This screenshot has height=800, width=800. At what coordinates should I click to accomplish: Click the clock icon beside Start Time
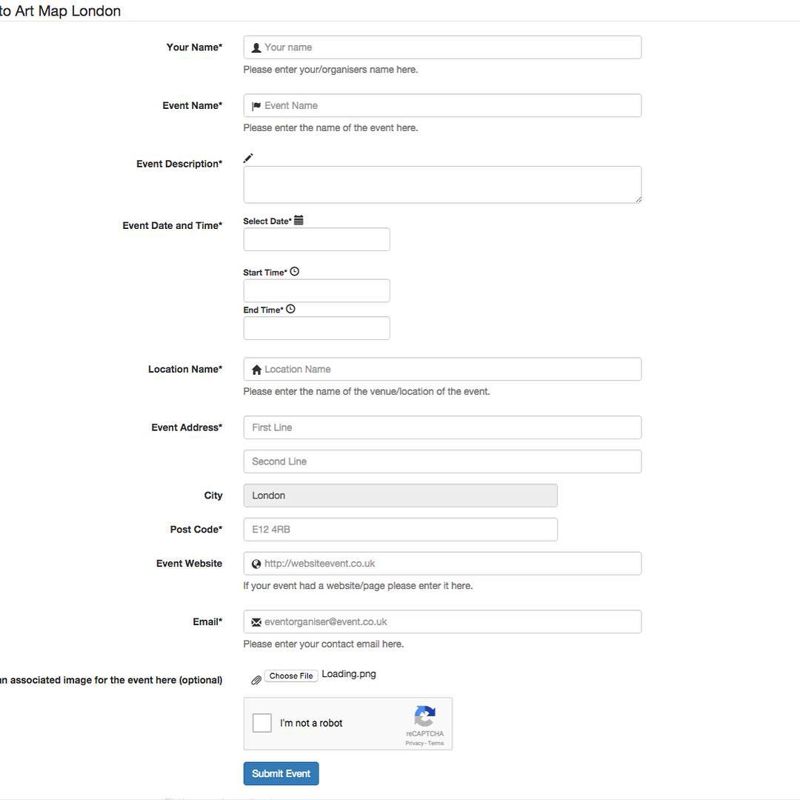[x=294, y=272]
